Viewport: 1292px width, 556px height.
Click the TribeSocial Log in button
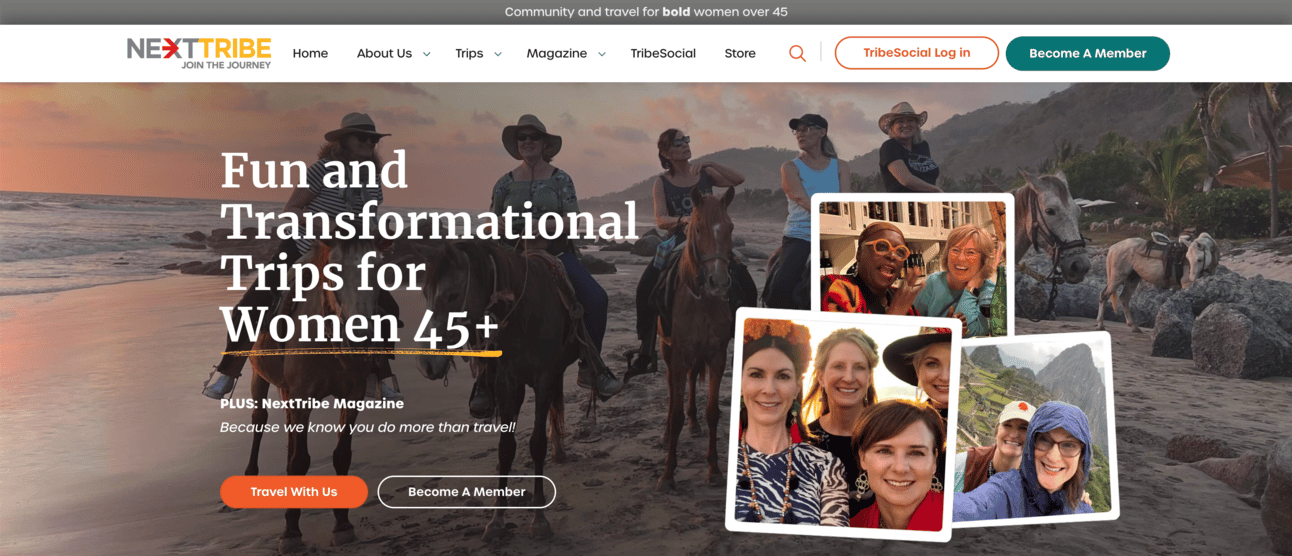pos(917,53)
